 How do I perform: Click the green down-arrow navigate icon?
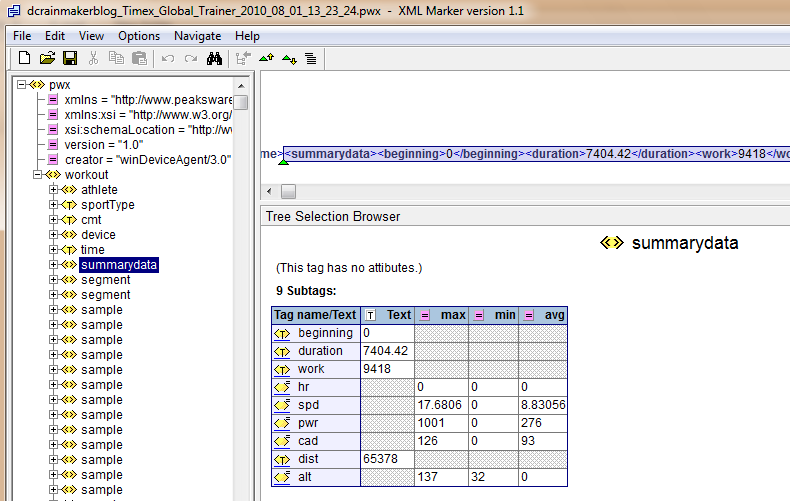click(289, 59)
